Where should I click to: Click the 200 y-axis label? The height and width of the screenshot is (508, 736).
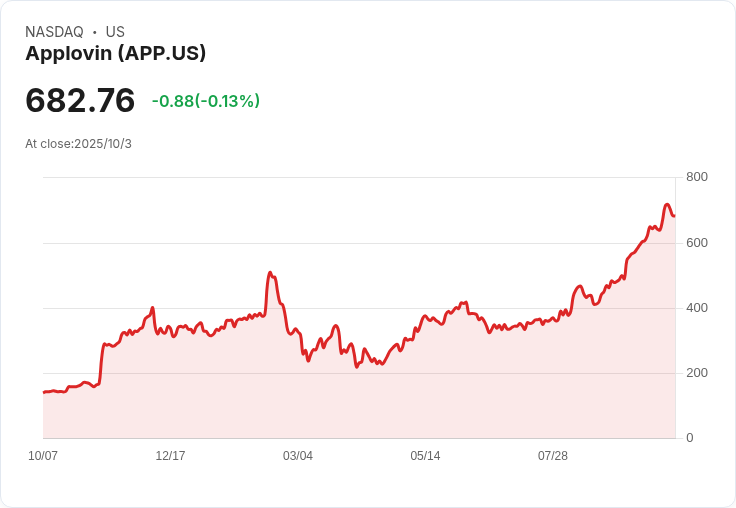[x=696, y=373]
